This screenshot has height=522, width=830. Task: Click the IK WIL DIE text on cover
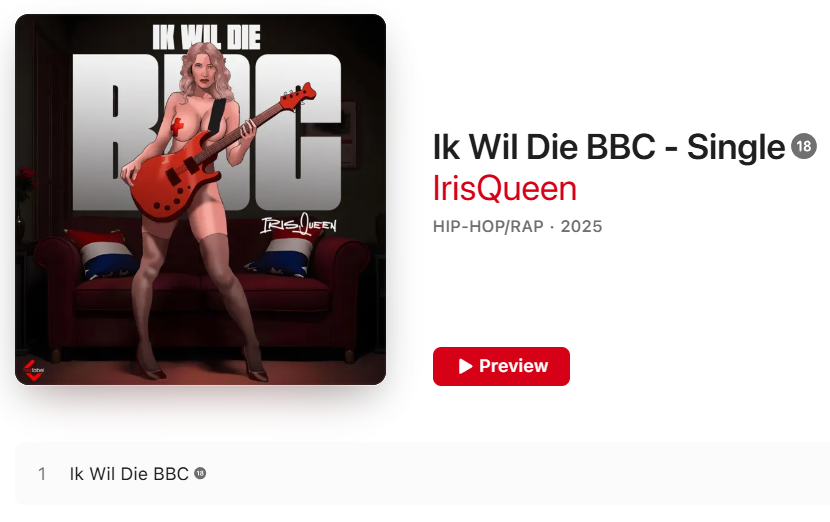[206, 37]
